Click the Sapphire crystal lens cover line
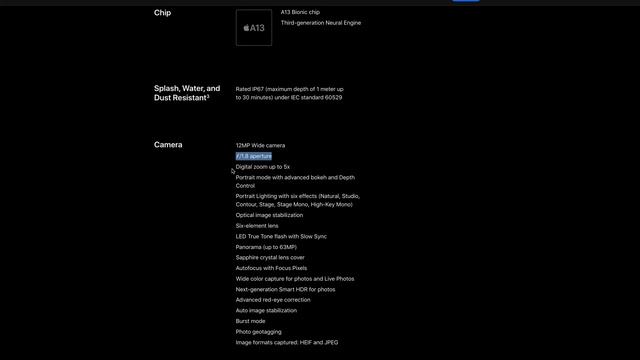 (x=270, y=257)
